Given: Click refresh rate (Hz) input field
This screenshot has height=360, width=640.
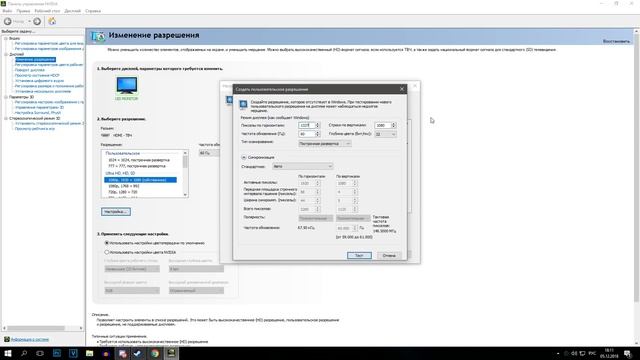Looking at the screenshot, I should (307, 134).
